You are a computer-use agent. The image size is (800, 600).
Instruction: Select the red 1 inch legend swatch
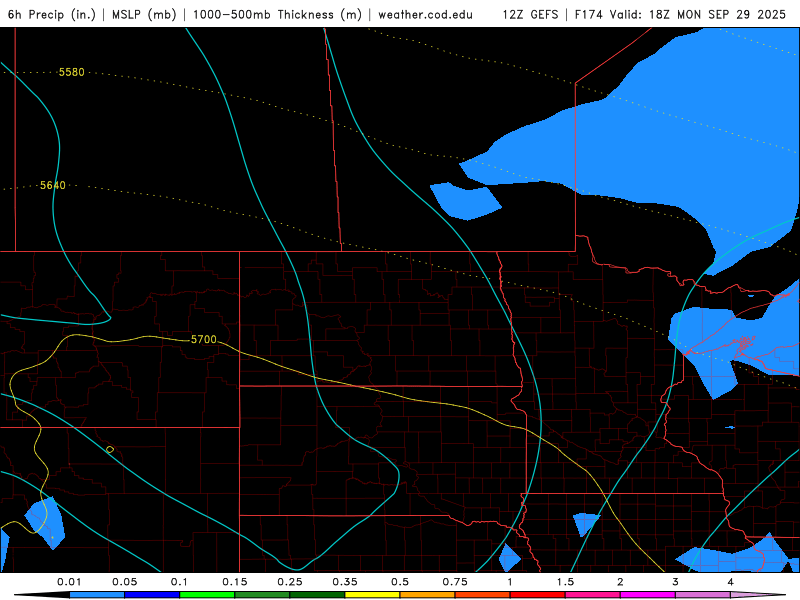538,595
